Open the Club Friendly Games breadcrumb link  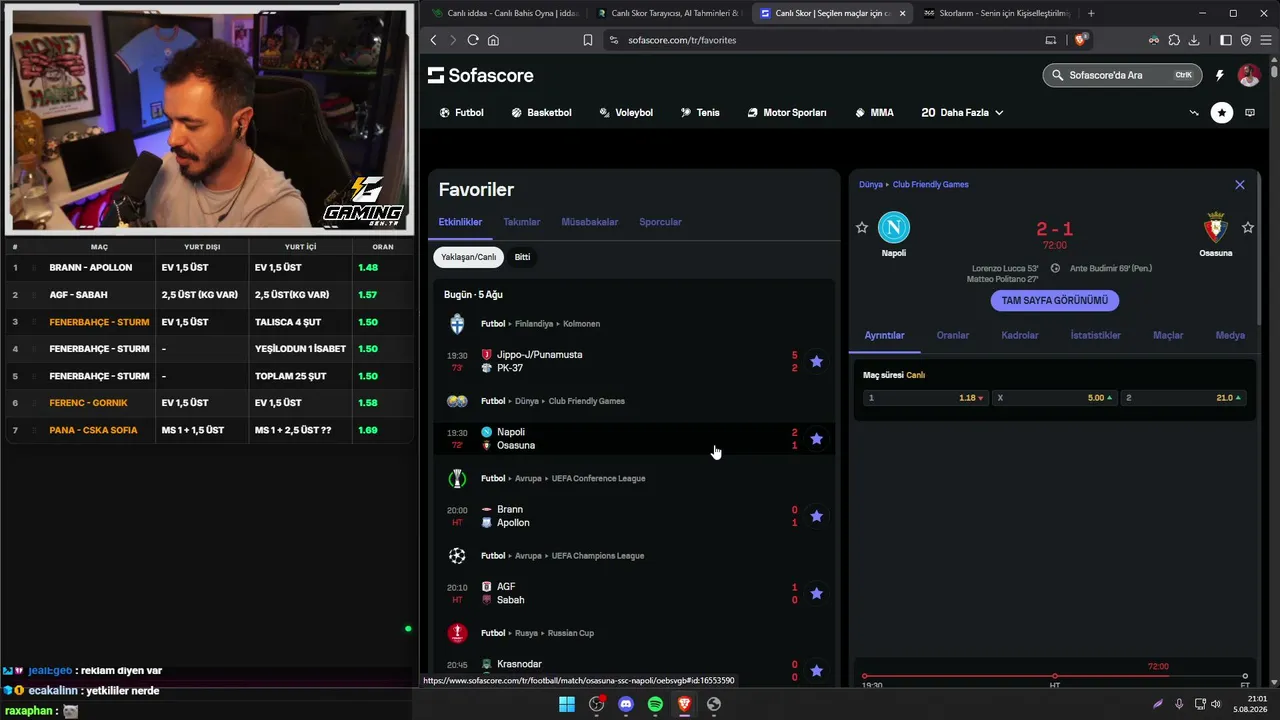[x=931, y=185]
